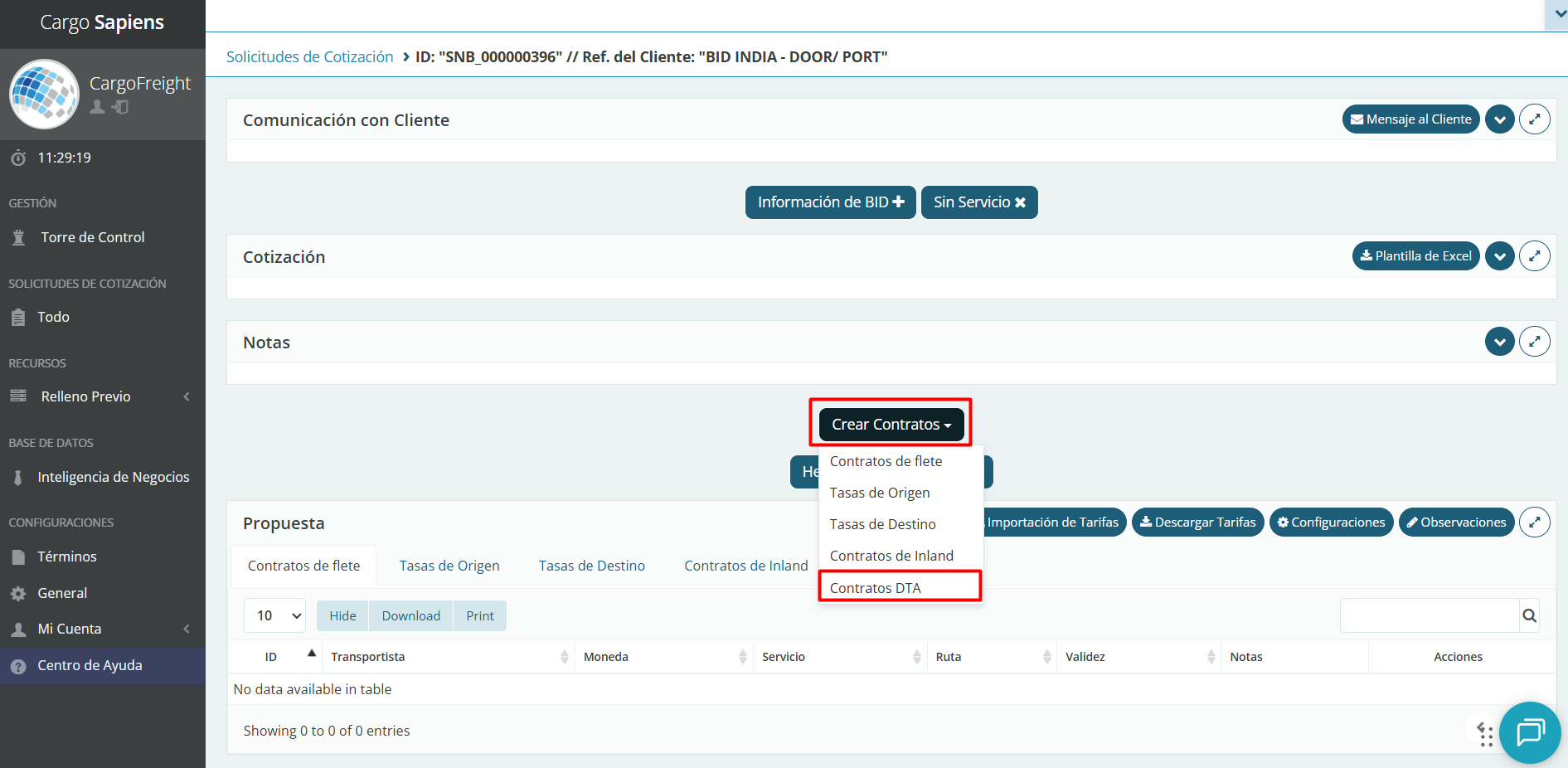Select Contratos DTA from the dropdown menu
The height and width of the screenshot is (768, 1568).
875,588
